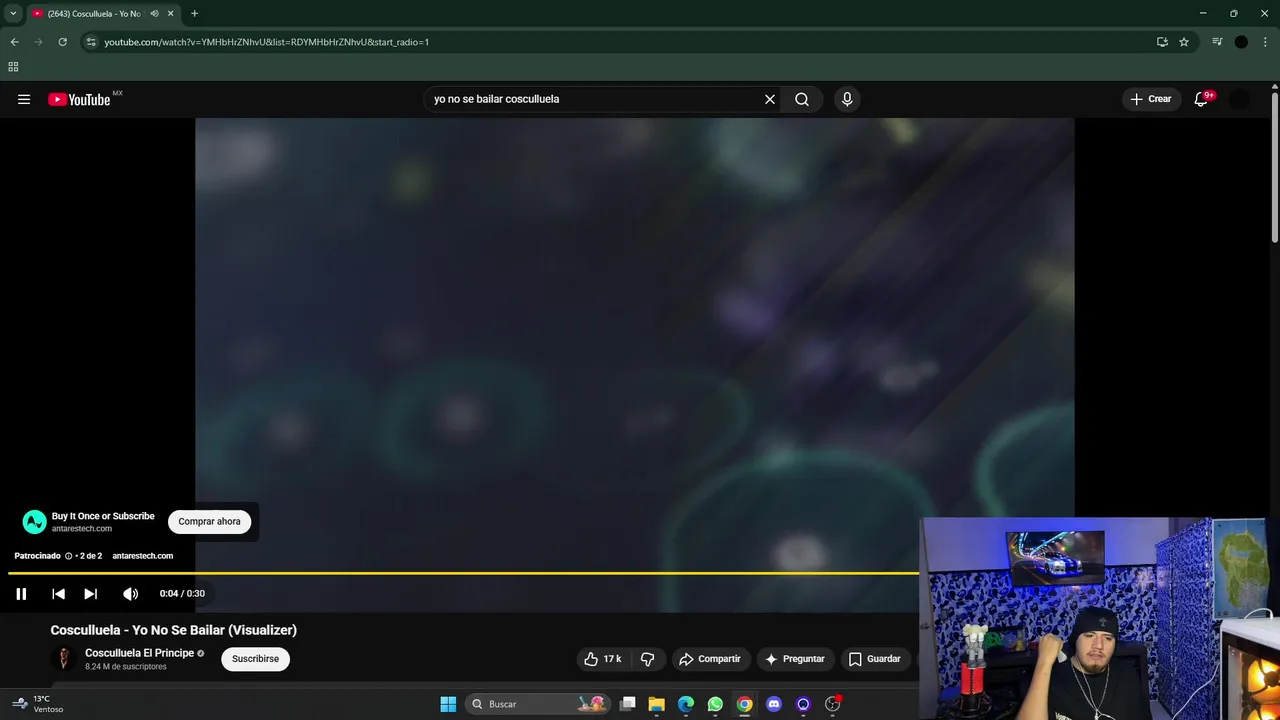The width and height of the screenshot is (1280, 720).
Task: Mute the video player volume
Action: 131,594
